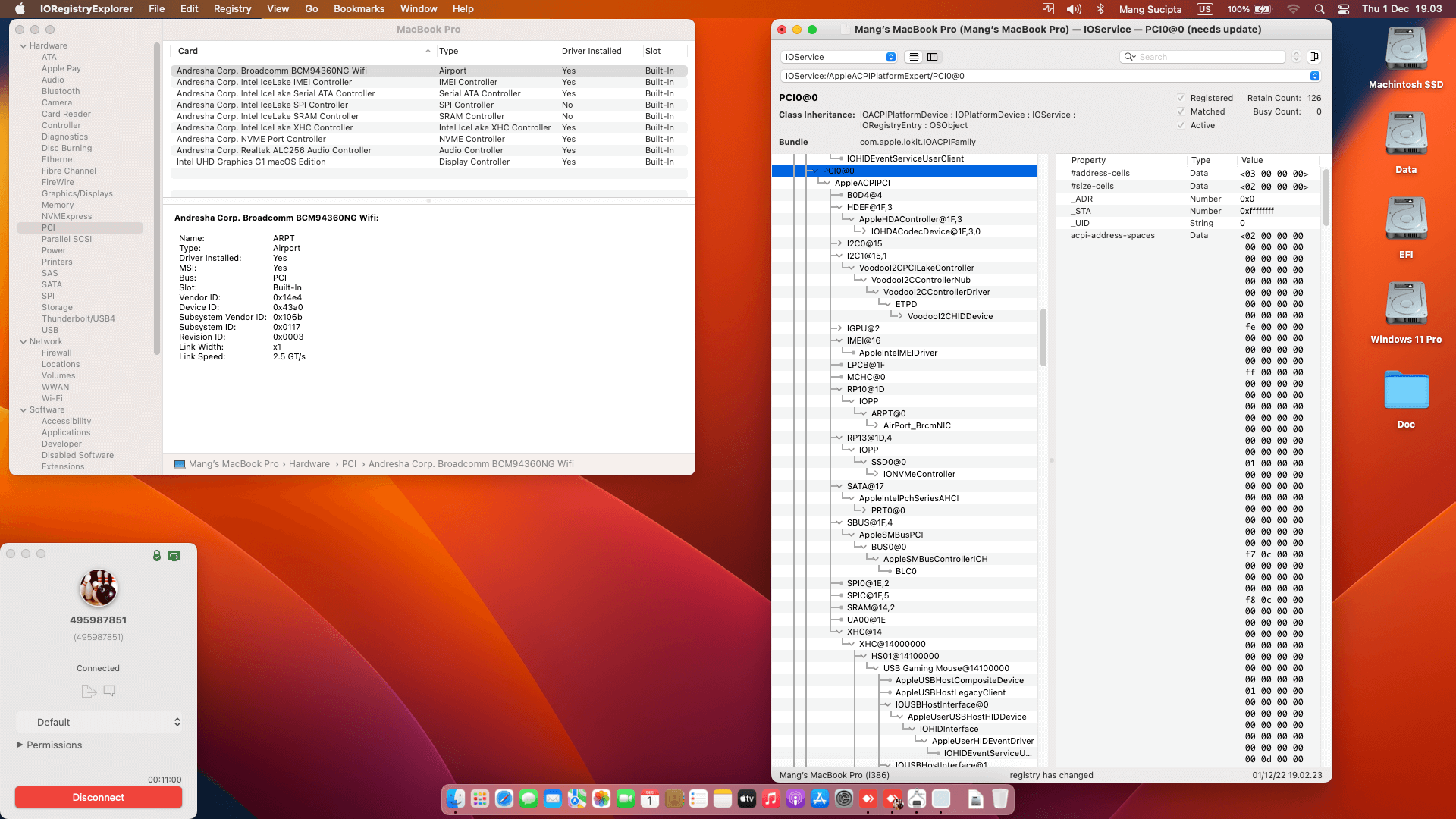
Task: Open Finder from the Dock
Action: pyautogui.click(x=456, y=799)
